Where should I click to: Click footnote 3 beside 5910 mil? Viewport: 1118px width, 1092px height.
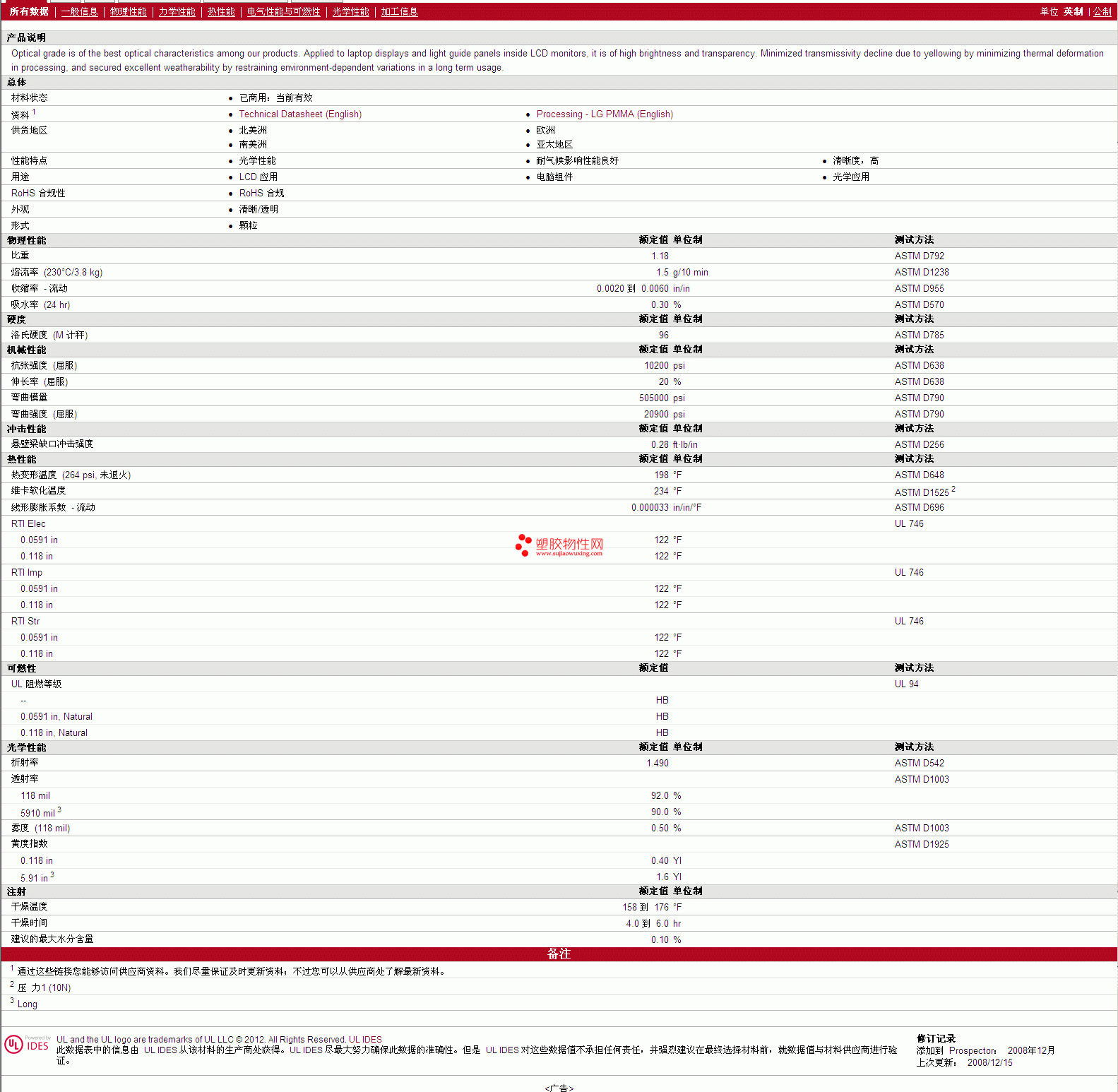point(59,809)
